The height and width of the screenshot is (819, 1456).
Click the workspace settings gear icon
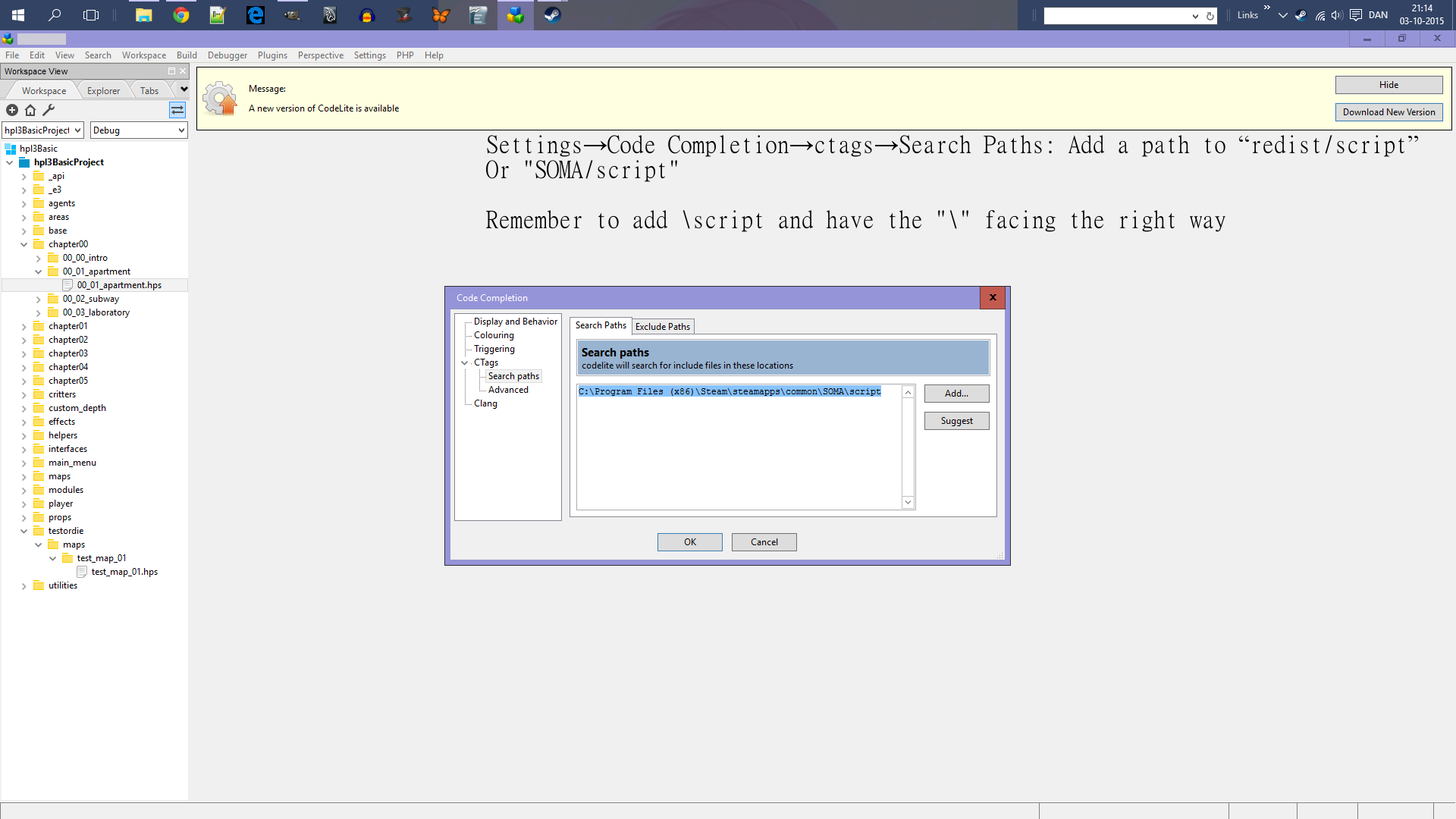48,110
